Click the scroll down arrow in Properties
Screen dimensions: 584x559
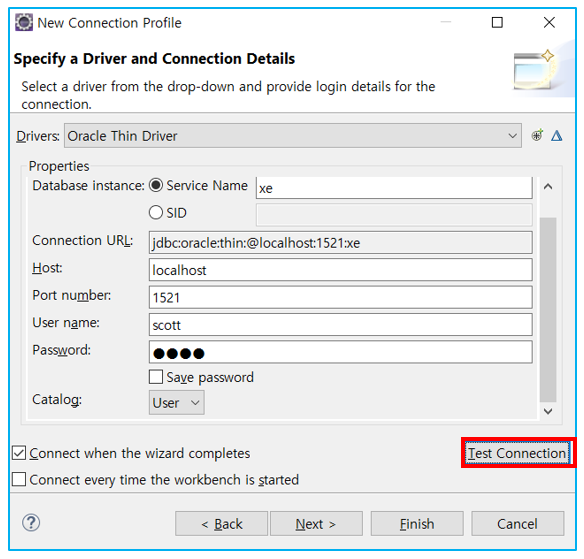click(548, 411)
